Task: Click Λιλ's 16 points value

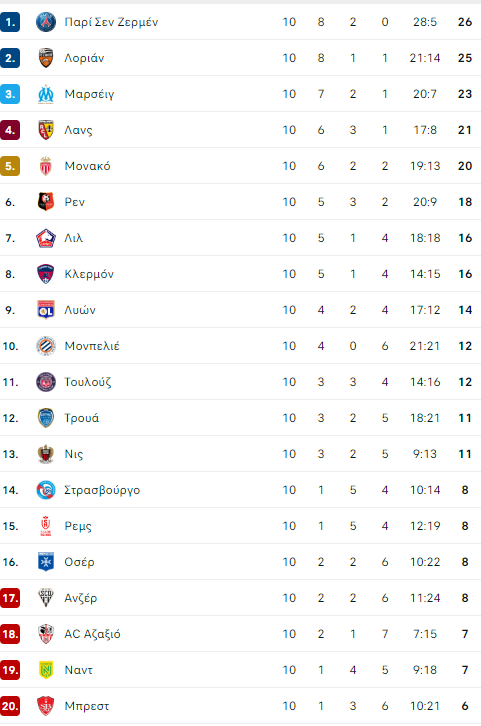Action: pos(465,238)
